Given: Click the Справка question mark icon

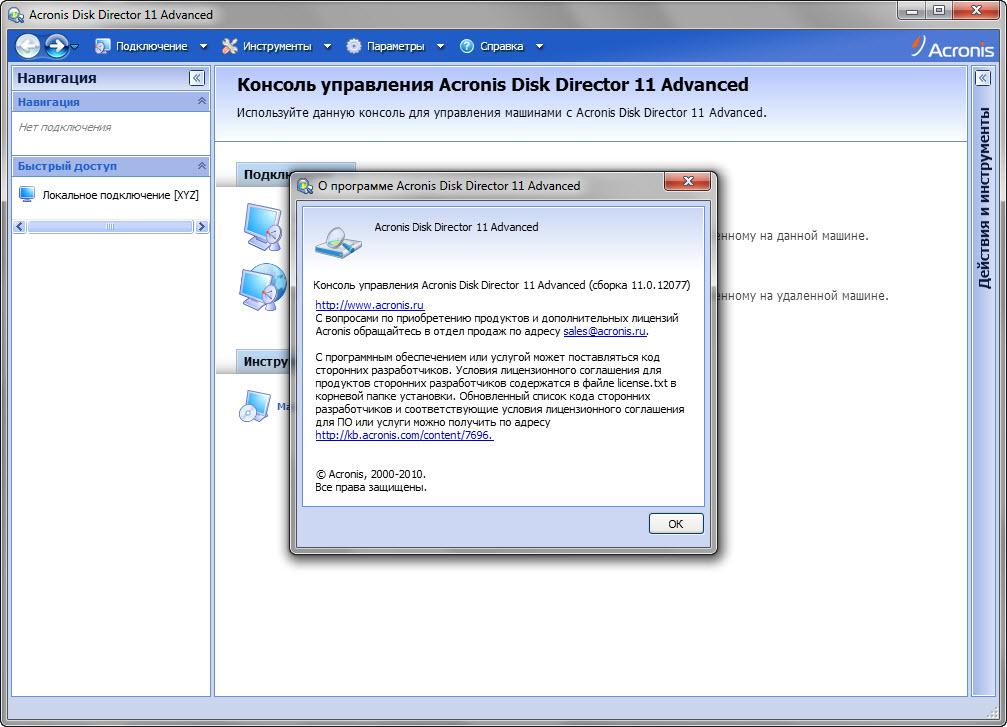Looking at the screenshot, I should pos(467,46).
